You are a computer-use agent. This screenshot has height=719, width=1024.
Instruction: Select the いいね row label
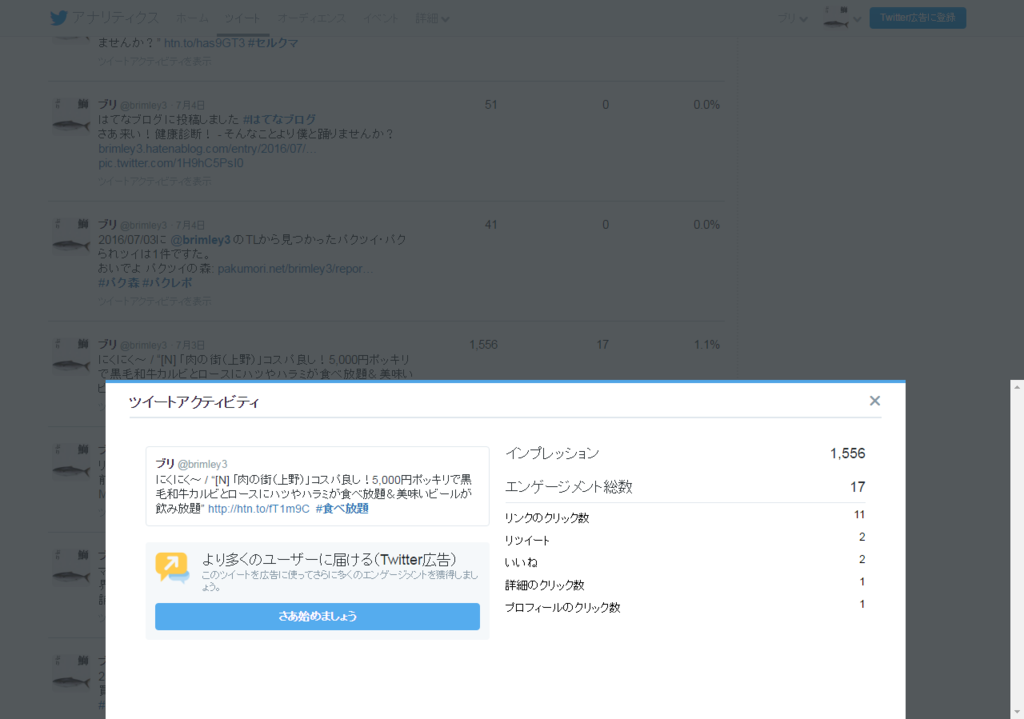point(521,562)
